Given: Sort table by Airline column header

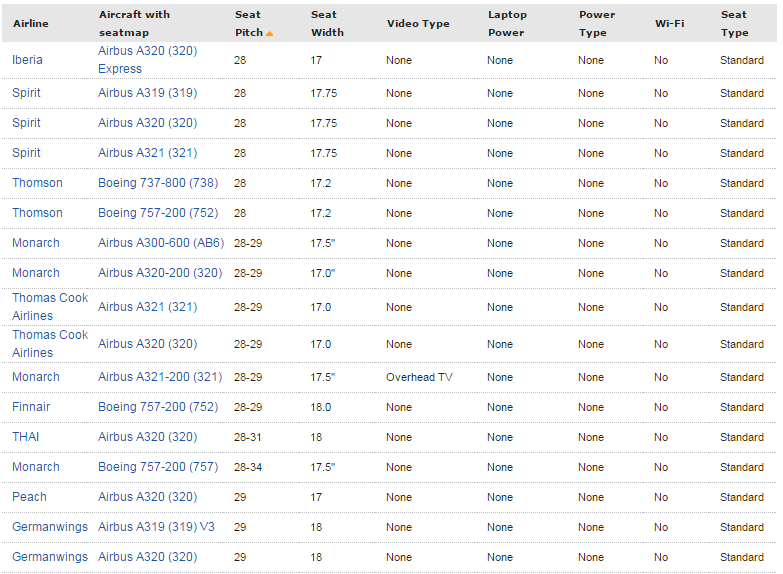Looking at the screenshot, I should (30, 23).
